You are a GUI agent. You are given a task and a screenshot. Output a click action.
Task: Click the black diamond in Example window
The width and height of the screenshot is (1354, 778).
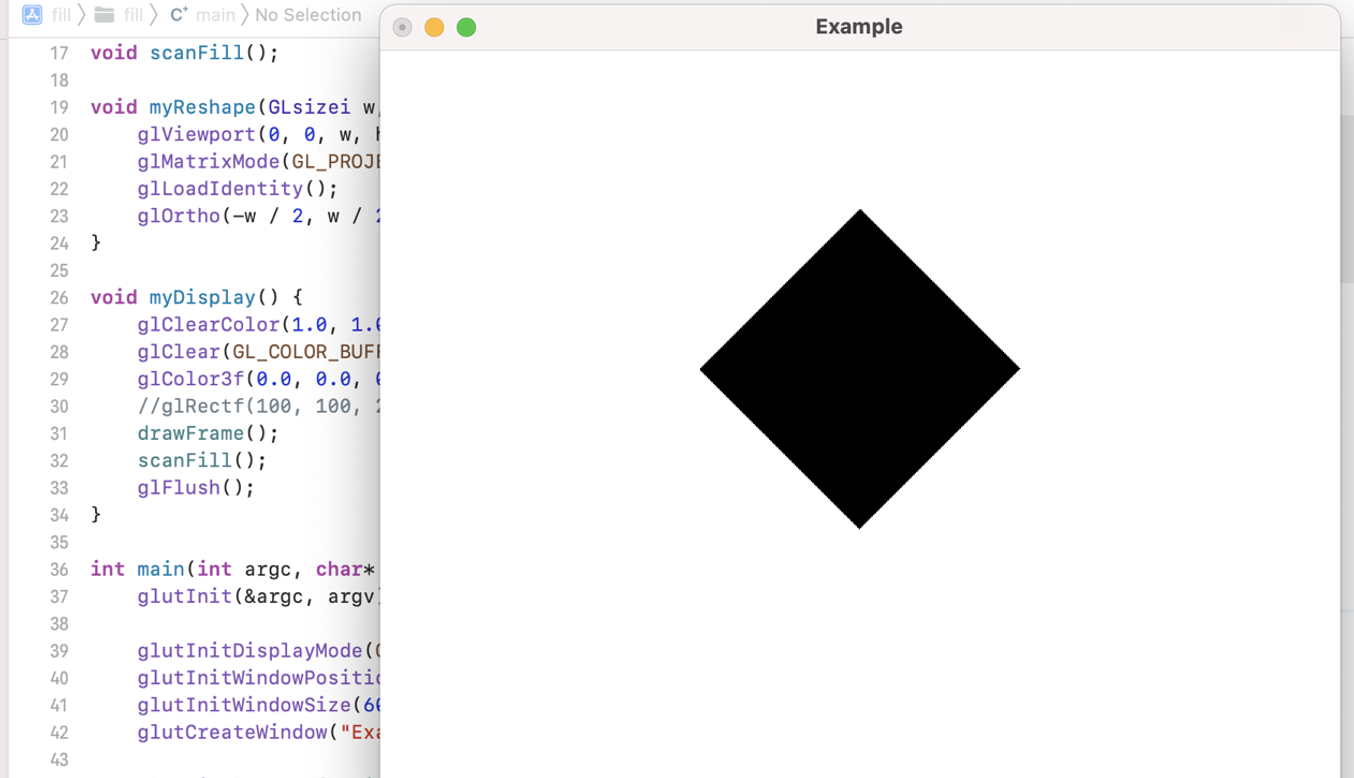(859, 369)
